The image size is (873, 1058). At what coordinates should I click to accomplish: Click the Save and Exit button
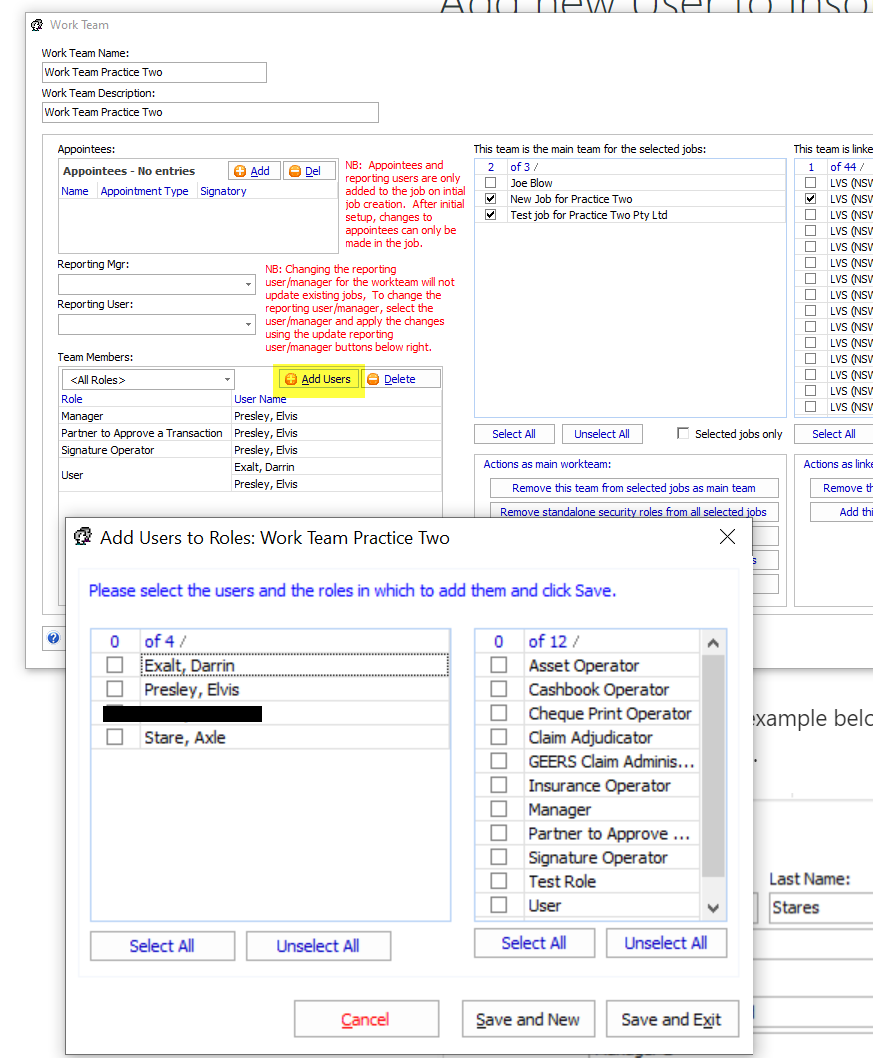click(671, 1019)
